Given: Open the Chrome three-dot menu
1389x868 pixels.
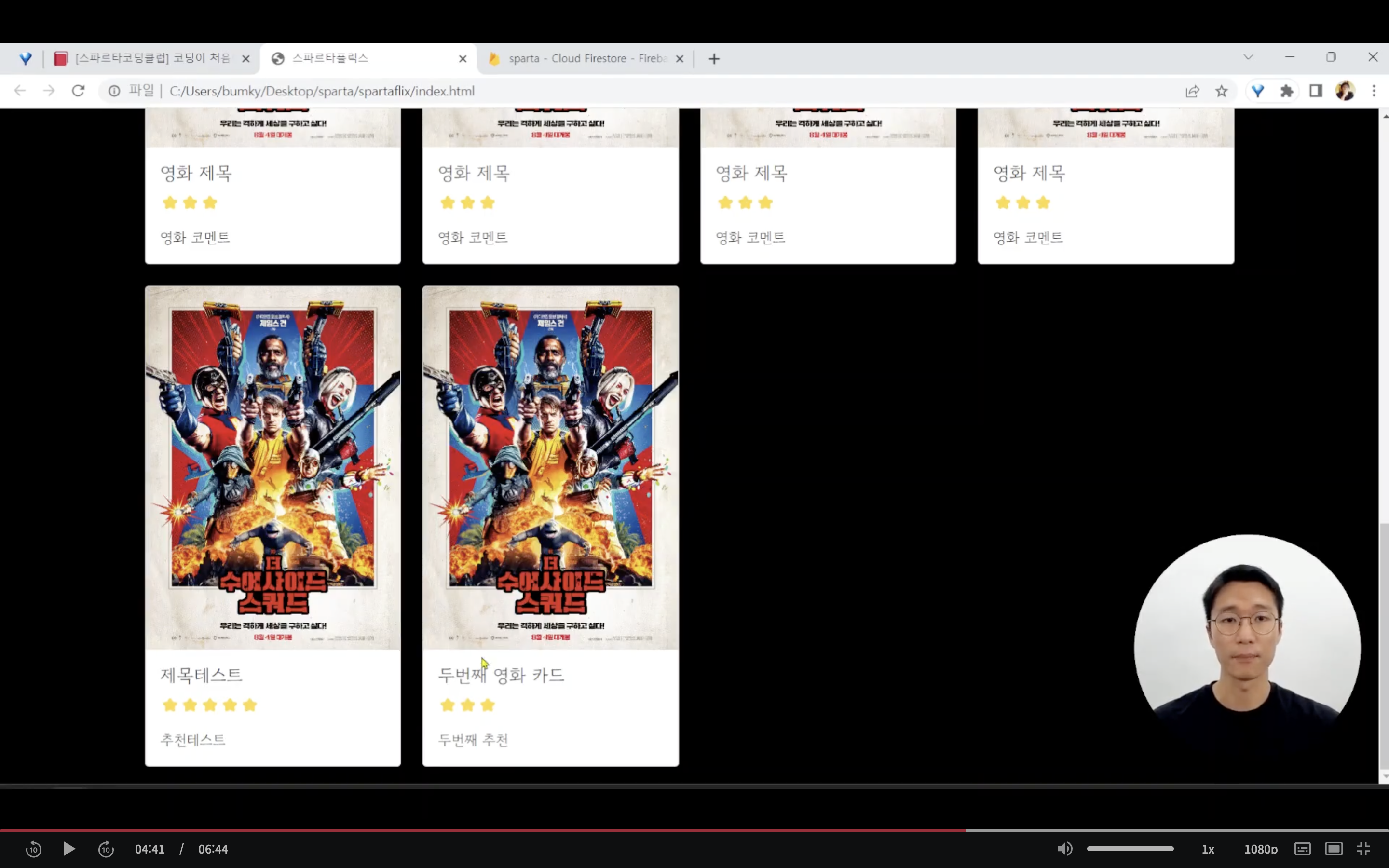Looking at the screenshot, I should pos(1374,91).
